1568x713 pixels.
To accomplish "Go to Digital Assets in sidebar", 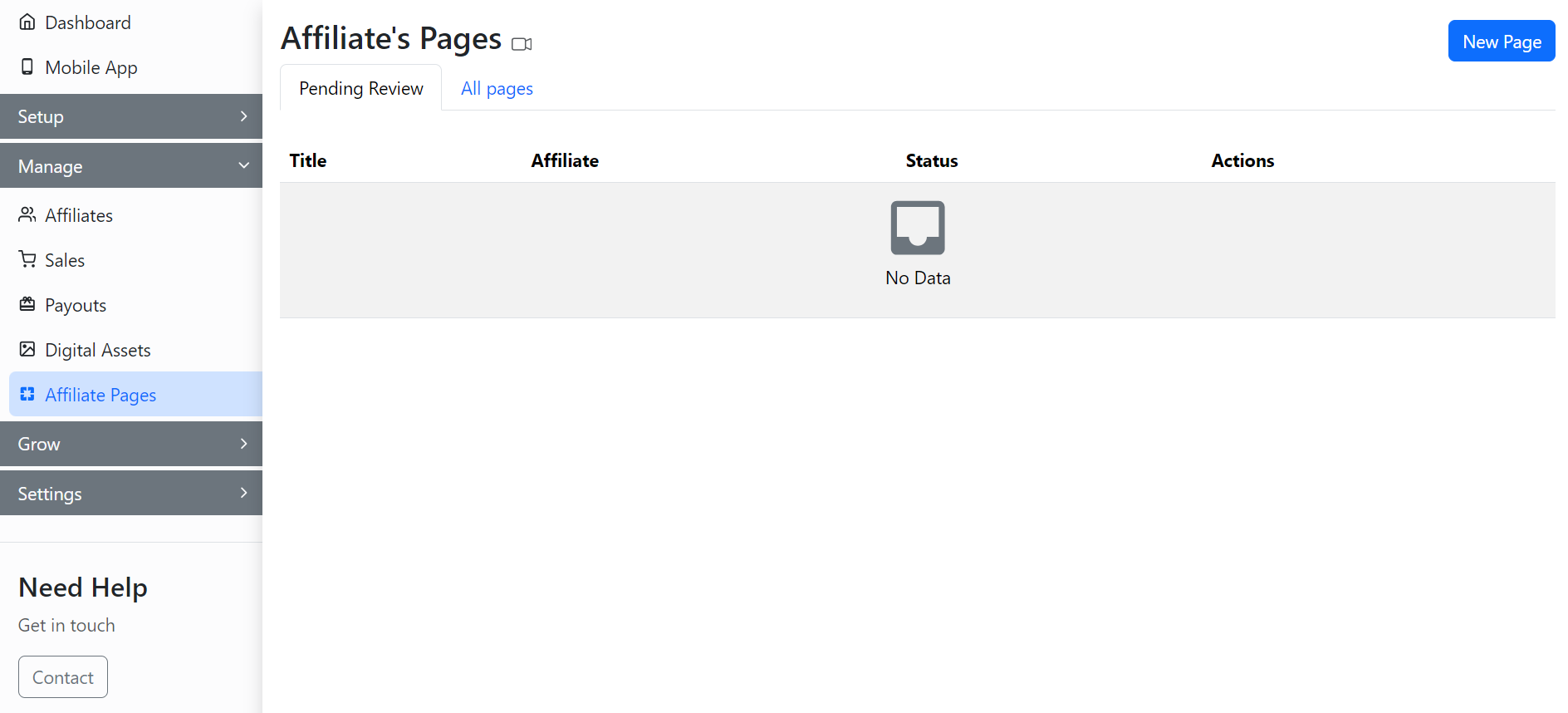I will (x=98, y=351).
